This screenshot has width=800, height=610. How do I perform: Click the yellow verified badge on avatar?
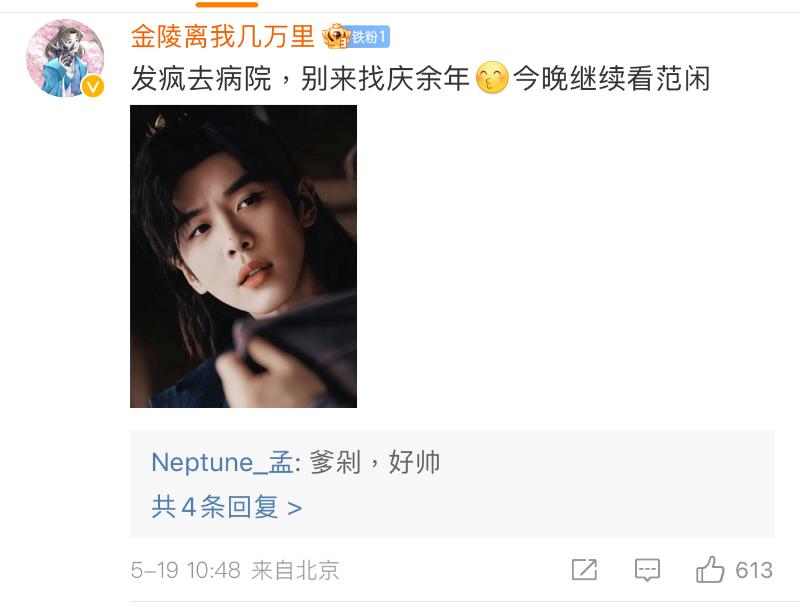point(93,87)
